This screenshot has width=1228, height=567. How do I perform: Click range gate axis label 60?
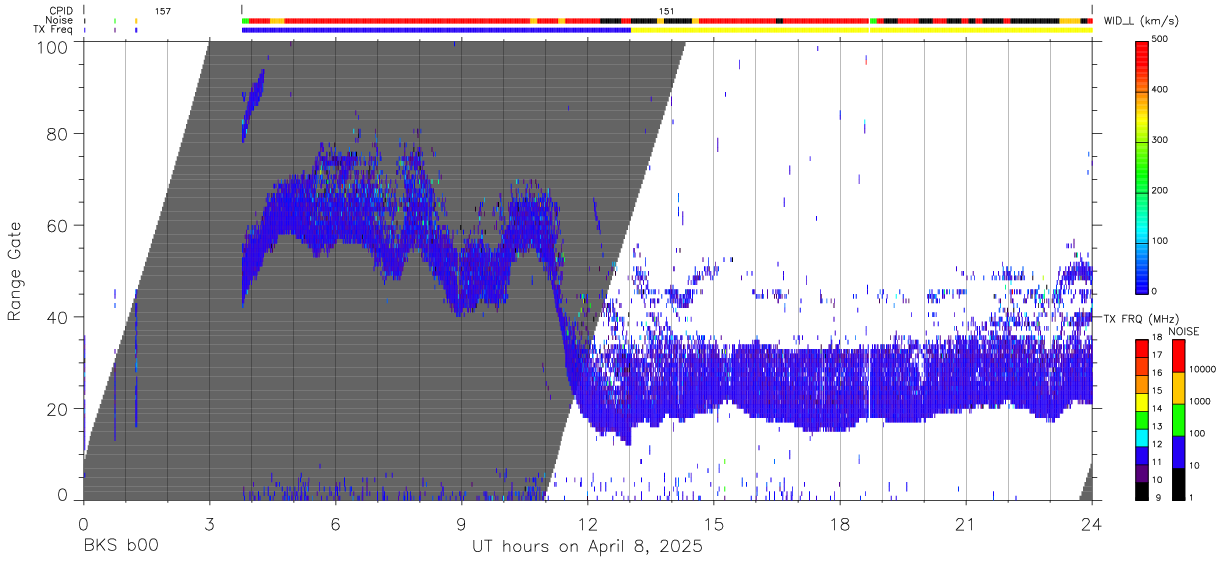[x=57, y=225]
